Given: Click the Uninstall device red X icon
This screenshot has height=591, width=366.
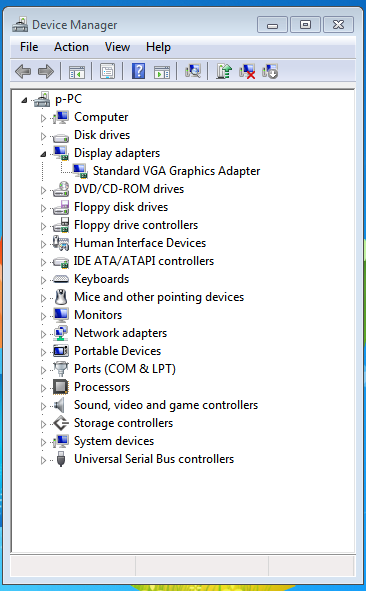Looking at the screenshot, I should click(247, 71).
